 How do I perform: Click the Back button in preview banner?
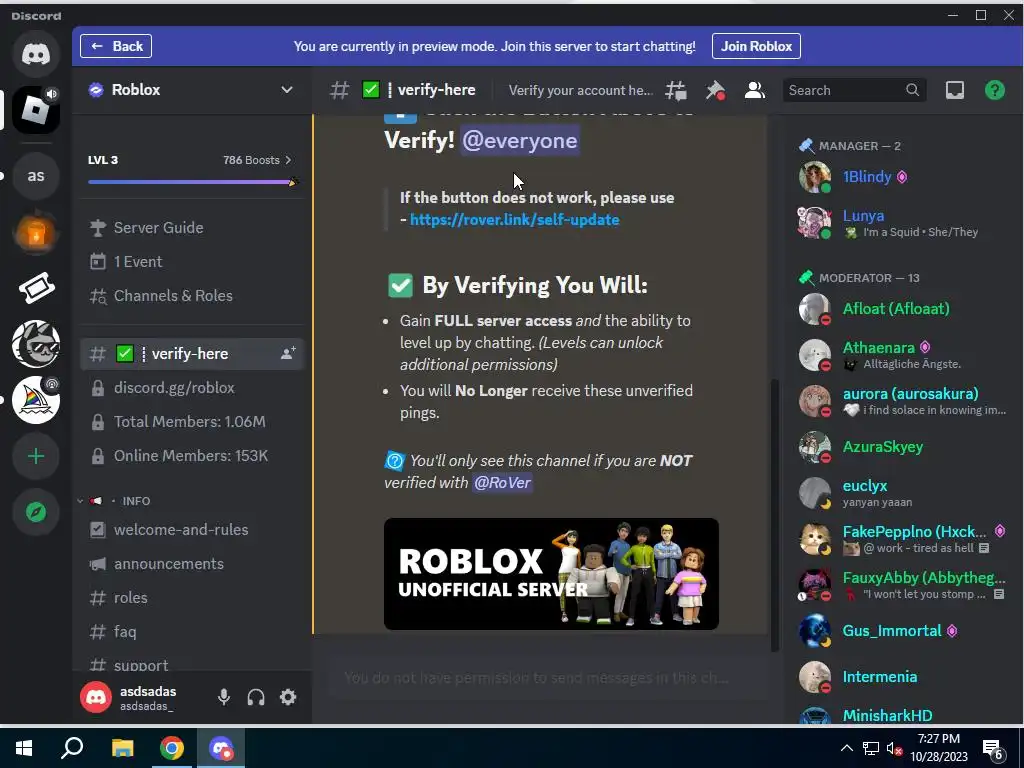click(116, 46)
